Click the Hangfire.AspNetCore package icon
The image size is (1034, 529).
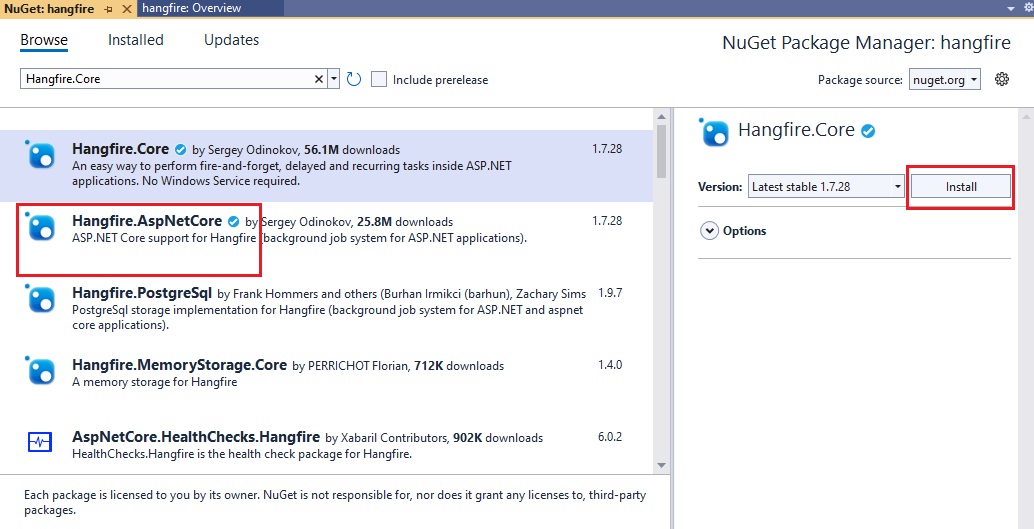click(x=42, y=228)
